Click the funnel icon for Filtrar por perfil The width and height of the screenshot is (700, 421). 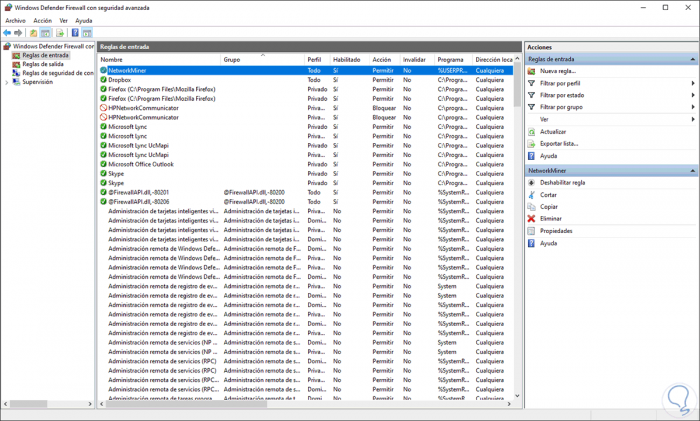531,83
